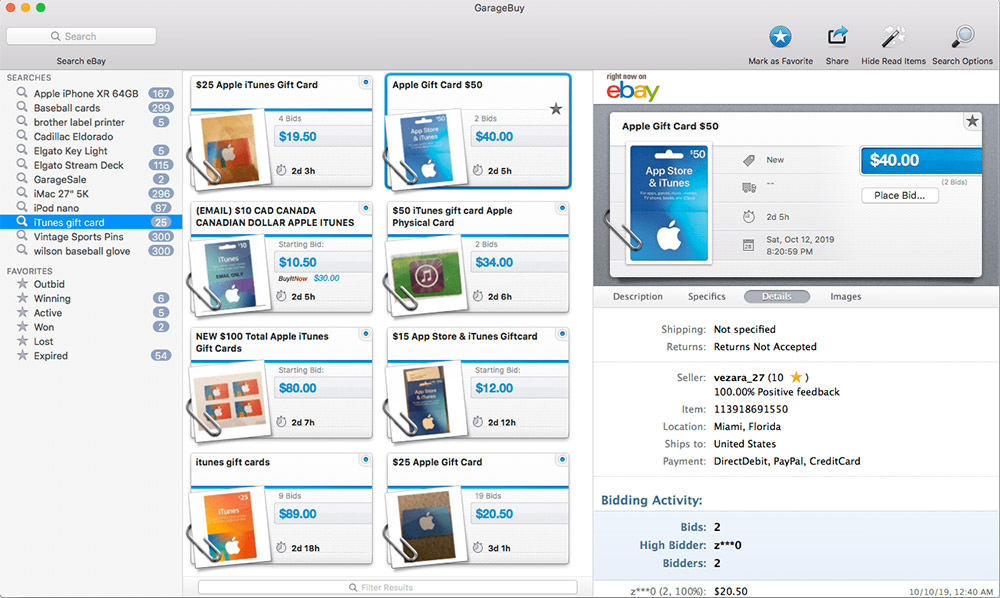Switch to the Description tab
The width and height of the screenshot is (1000, 598).
point(638,296)
